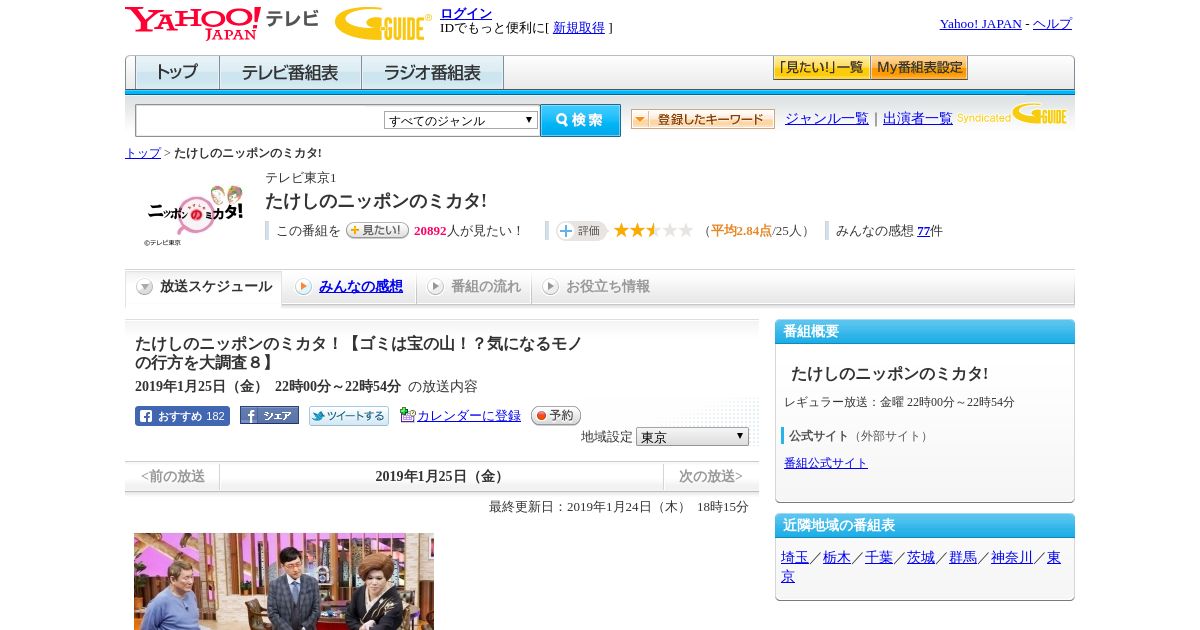Open the ヘルプ link
Viewport: 1200px width, 630px height.
click(x=1052, y=24)
